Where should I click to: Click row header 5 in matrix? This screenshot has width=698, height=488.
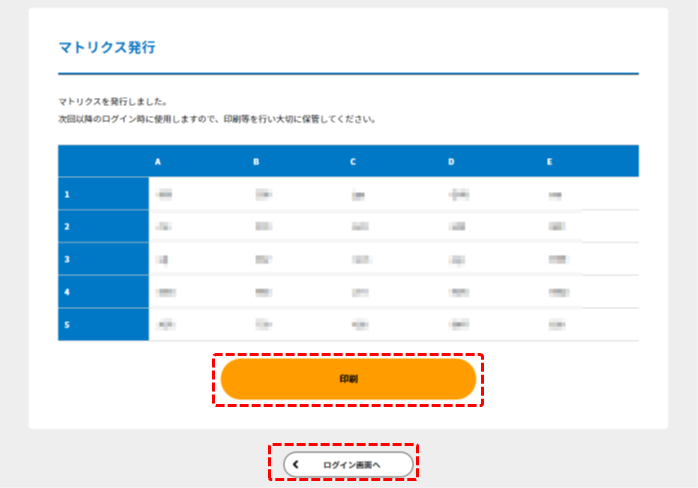coord(103,325)
